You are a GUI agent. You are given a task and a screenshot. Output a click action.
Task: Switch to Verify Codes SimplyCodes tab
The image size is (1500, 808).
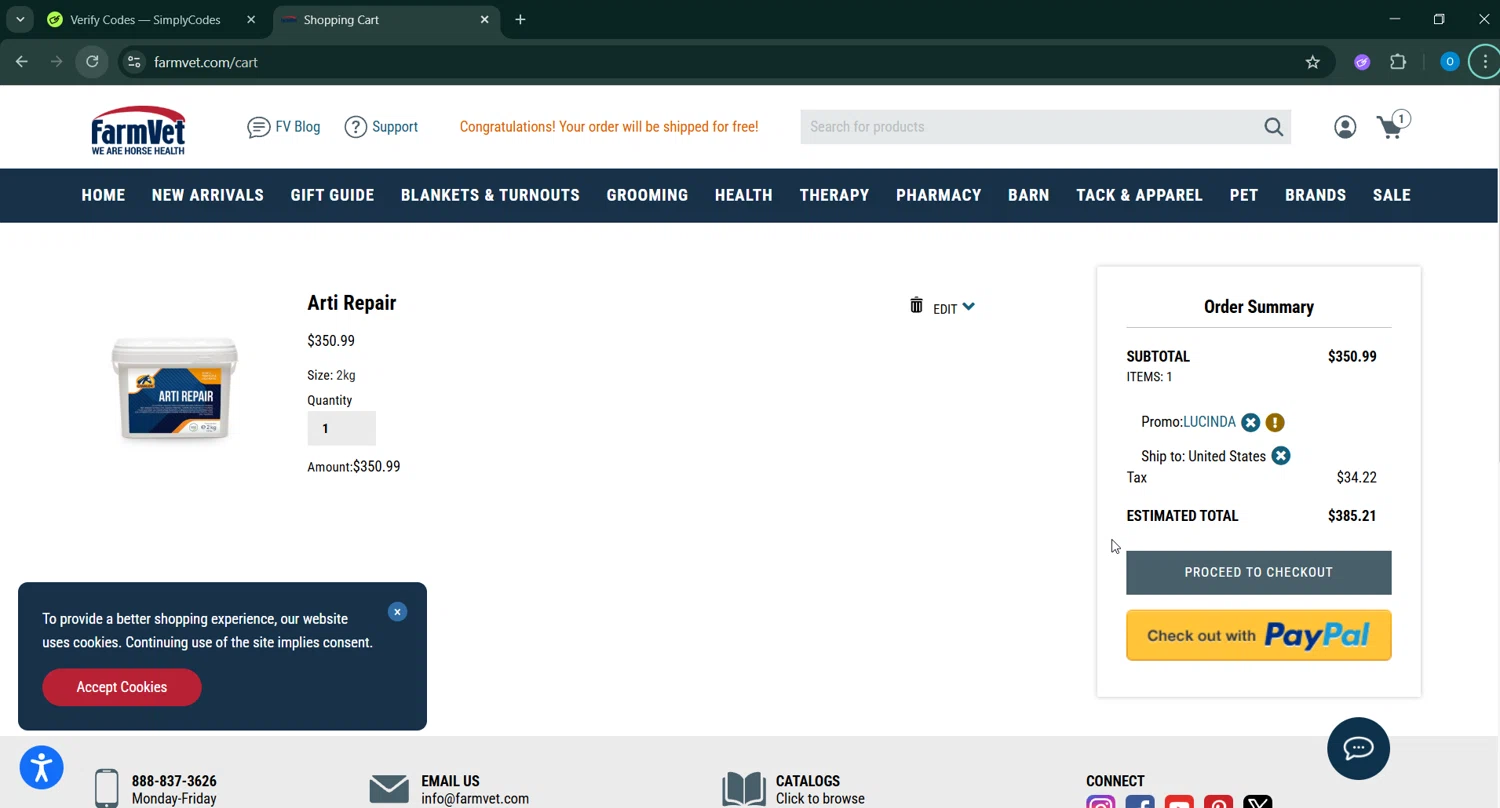pos(146,19)
